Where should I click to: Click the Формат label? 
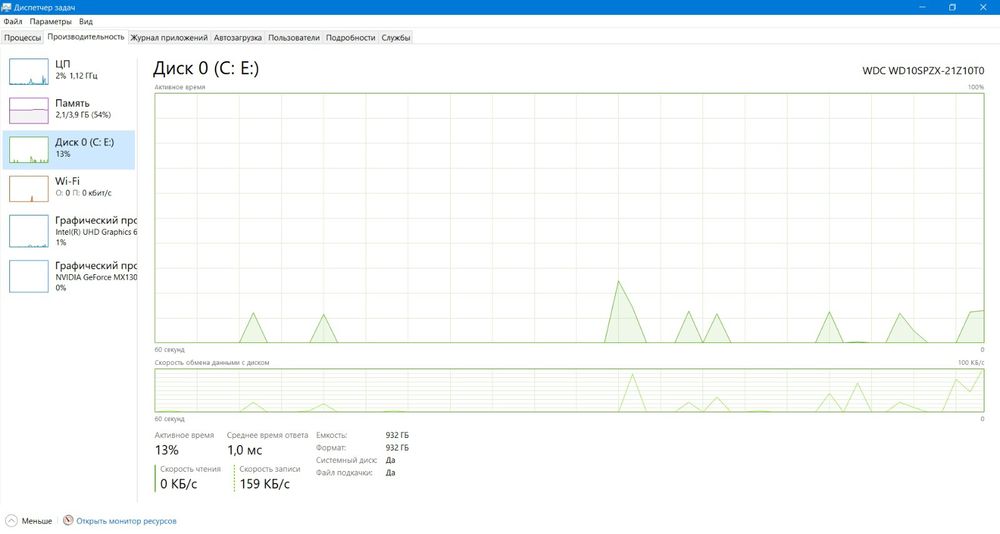coord(330,448)
